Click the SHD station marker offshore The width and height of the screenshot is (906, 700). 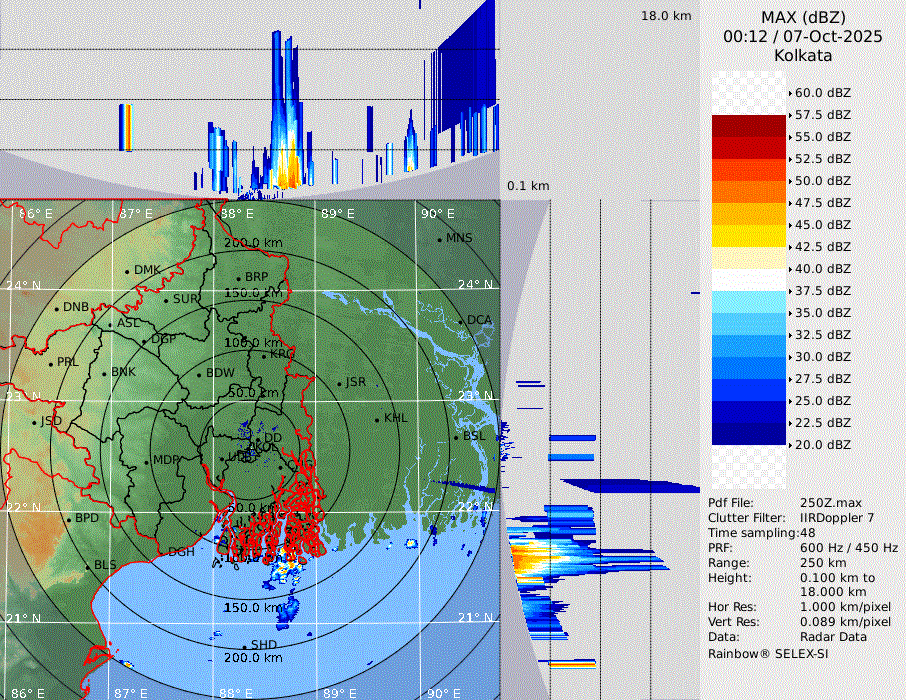click(244, 646)
